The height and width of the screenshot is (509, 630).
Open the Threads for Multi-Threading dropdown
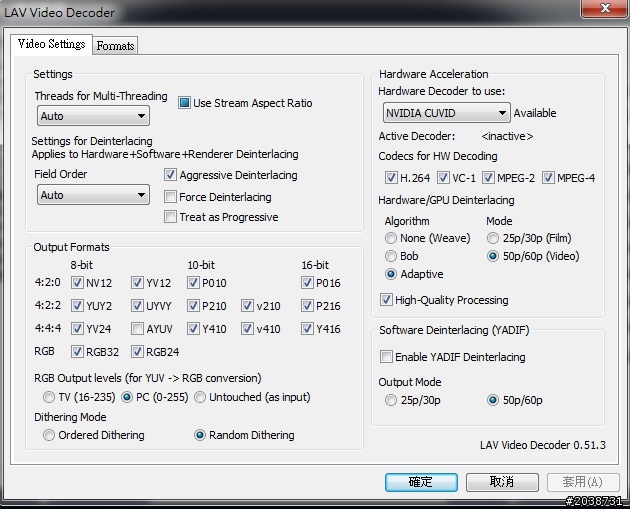click(x=93, y=116)
